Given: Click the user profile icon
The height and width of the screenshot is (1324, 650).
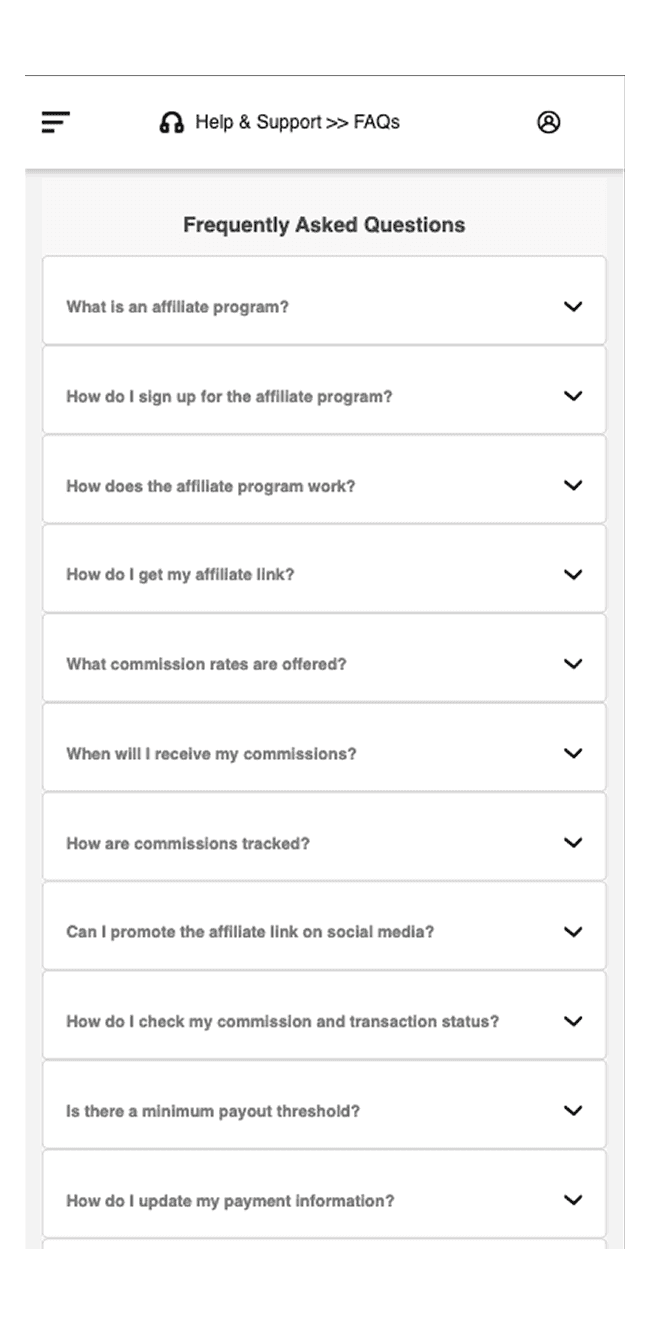Looking at the screenshot, I should [548, 122].
